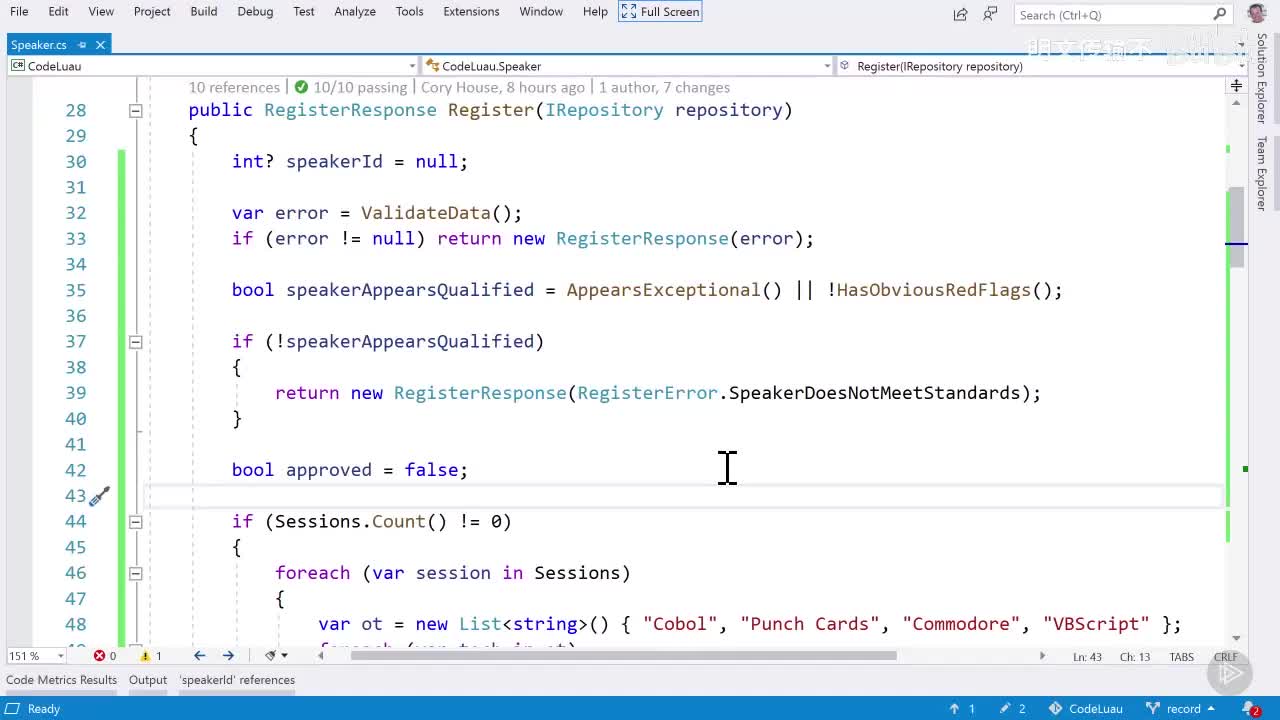Open the Output panel tab
This screenshot has width=1280, height=720.
coord(148,680)
